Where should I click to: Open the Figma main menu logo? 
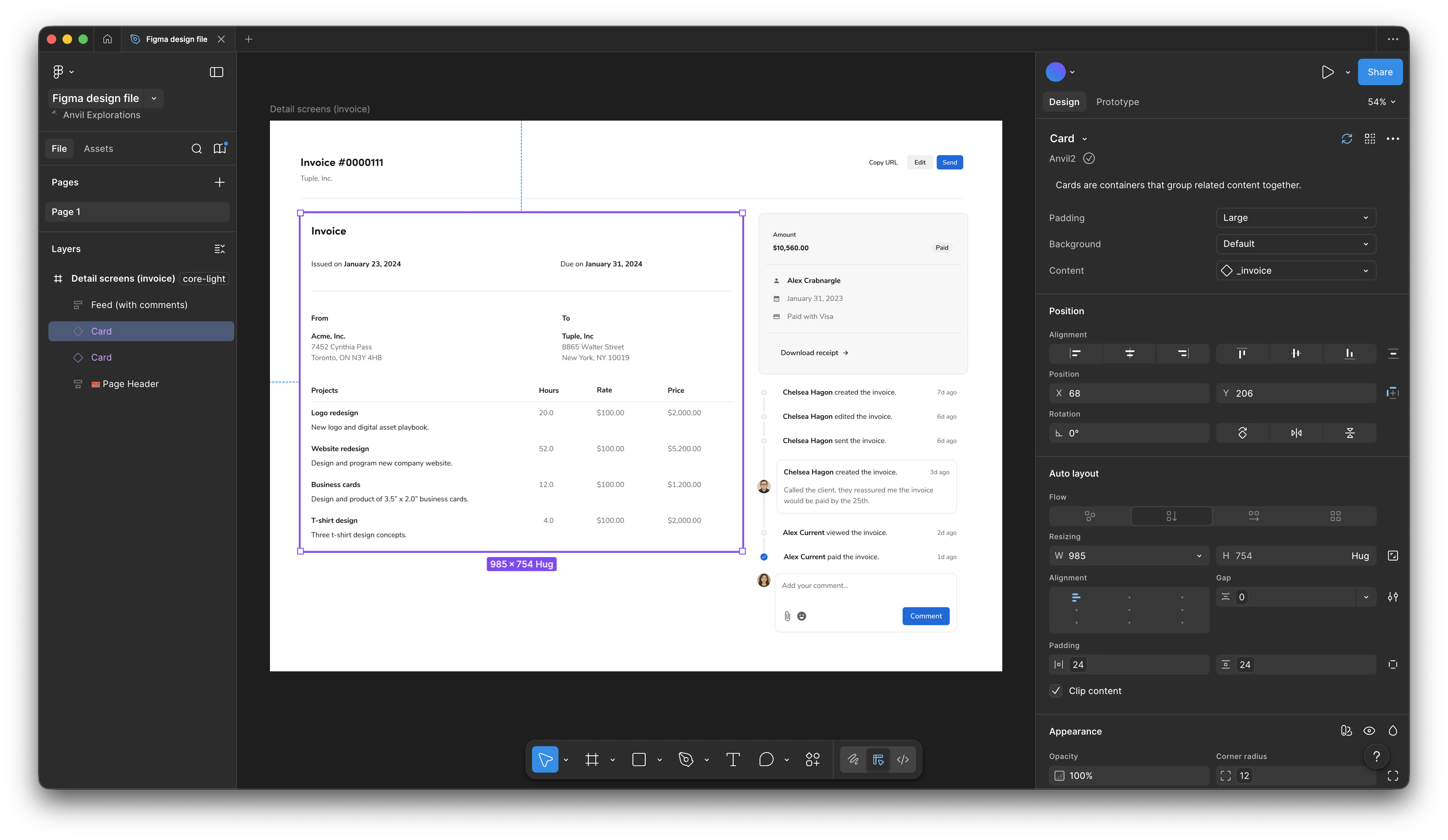point(58,72)
